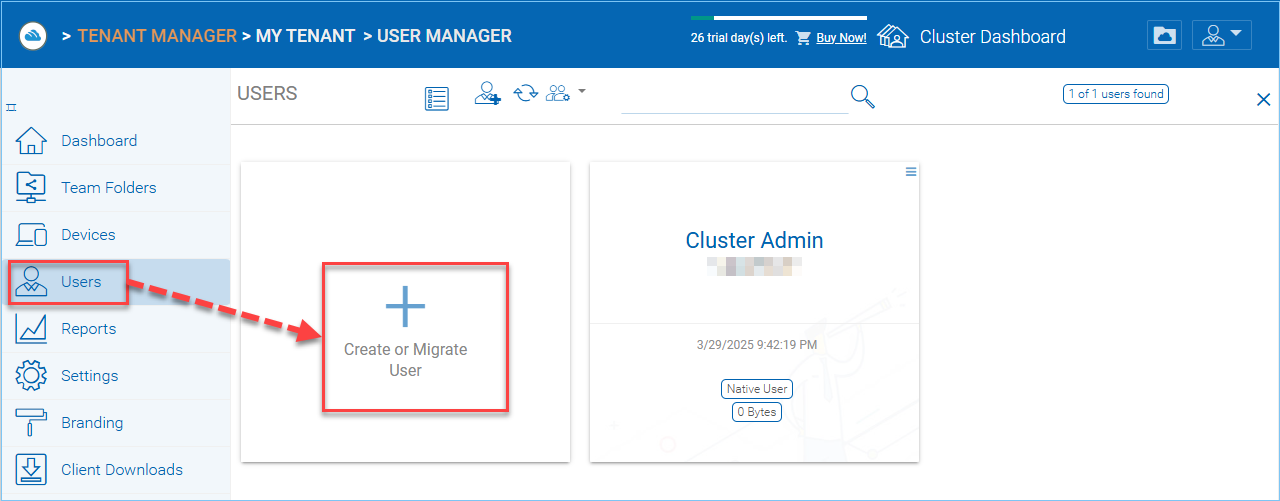Click the trial days progress bar

point(779,18)
